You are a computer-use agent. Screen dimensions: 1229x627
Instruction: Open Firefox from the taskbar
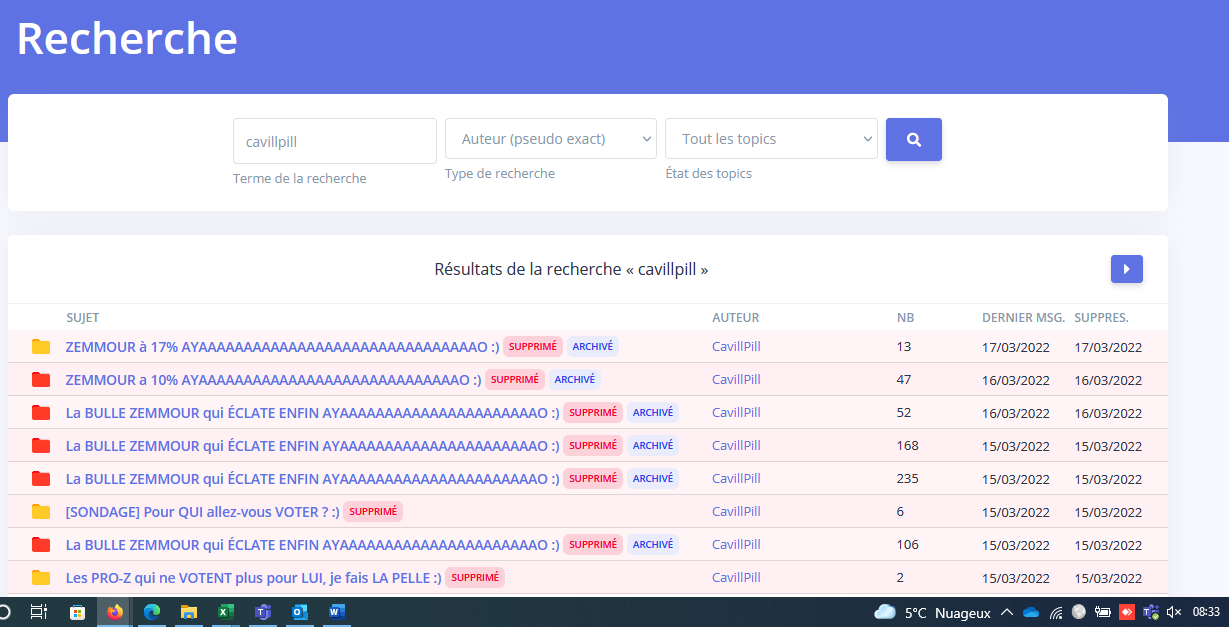tap(115, 612)
